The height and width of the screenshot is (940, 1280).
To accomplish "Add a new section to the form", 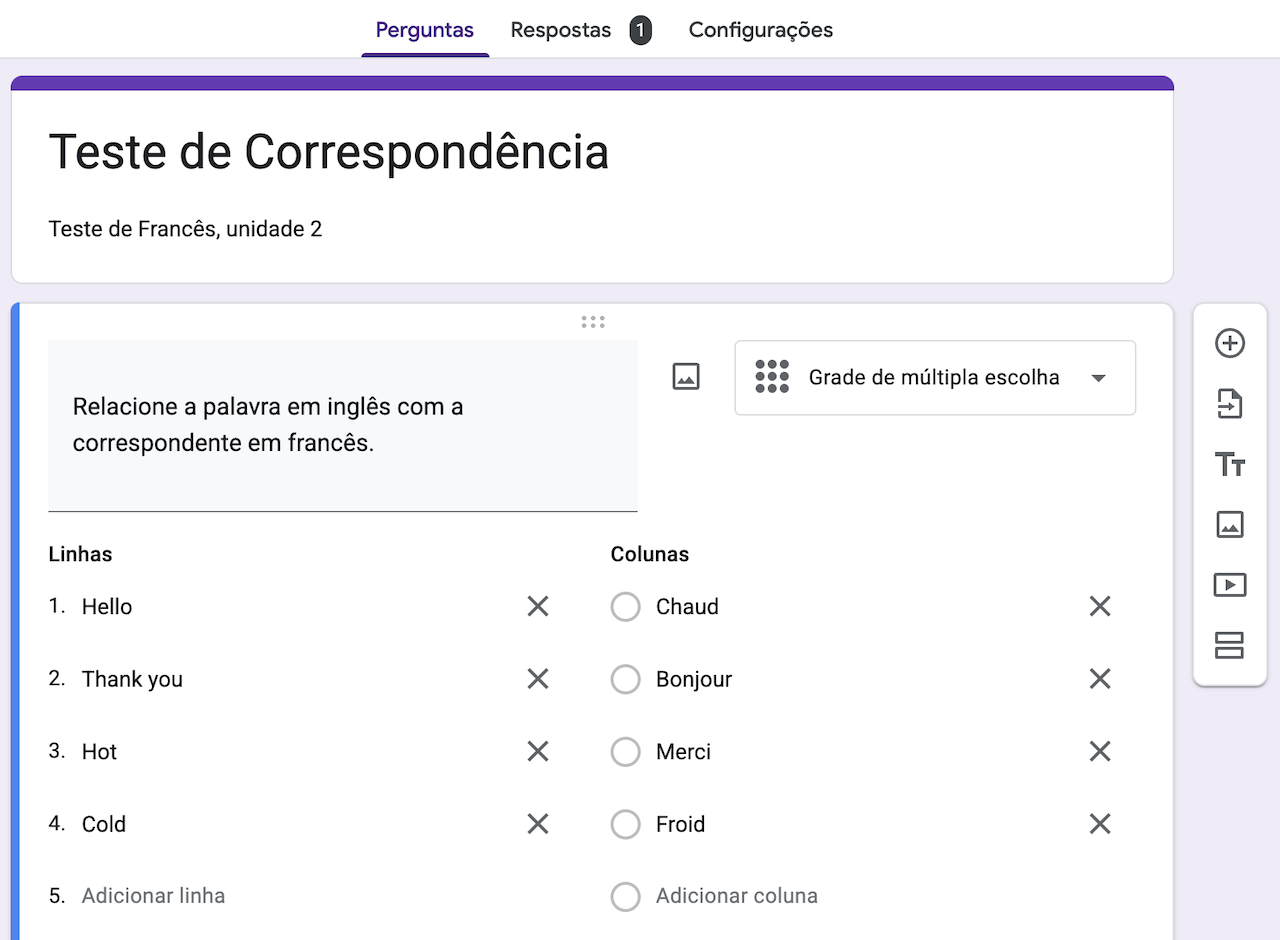I will (1229, 645).
